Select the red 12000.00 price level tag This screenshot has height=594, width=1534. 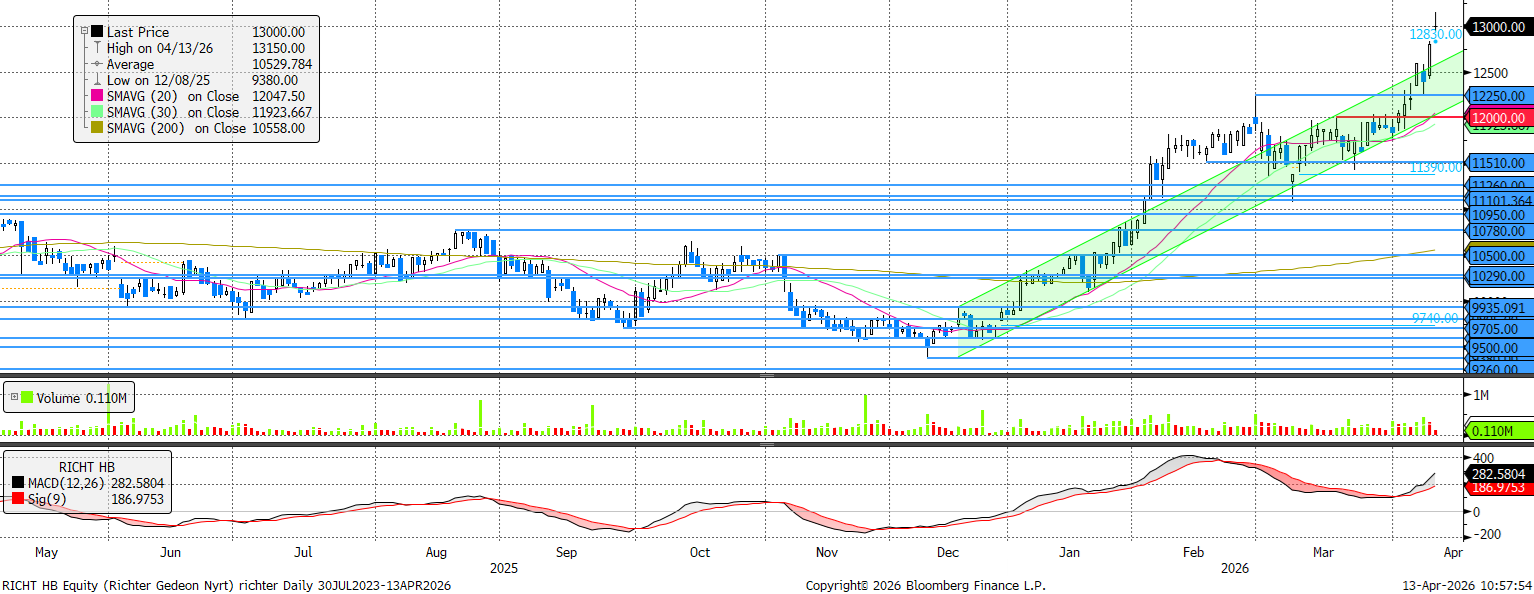(1498, 118)
